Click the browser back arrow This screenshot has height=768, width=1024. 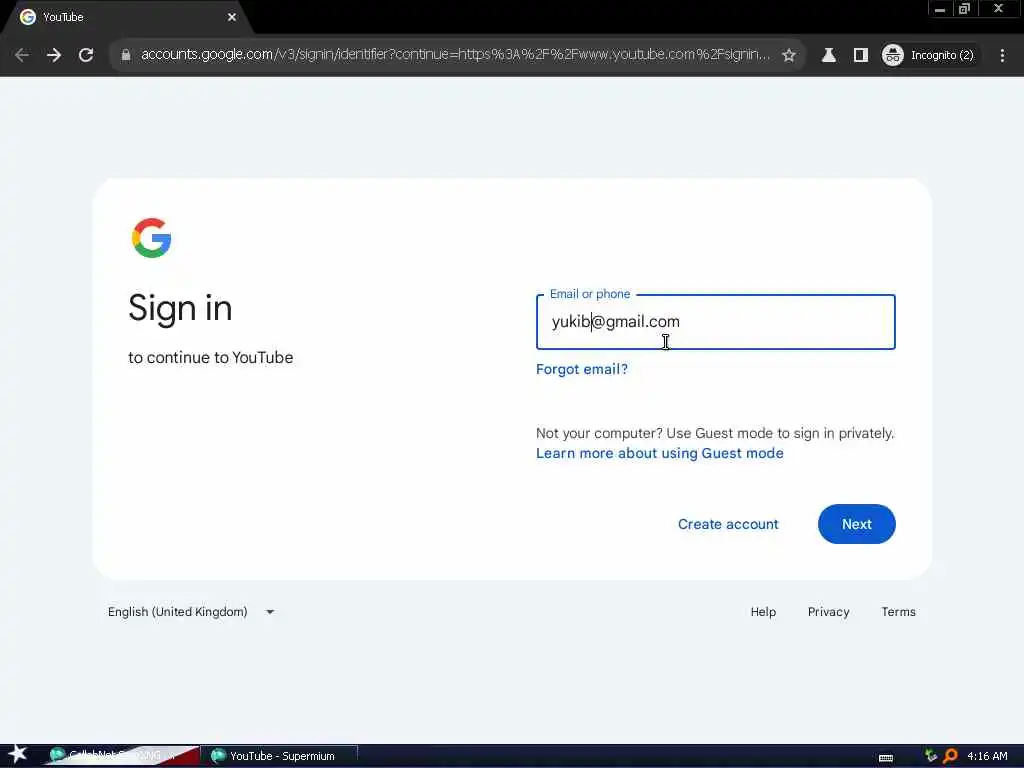22,55
